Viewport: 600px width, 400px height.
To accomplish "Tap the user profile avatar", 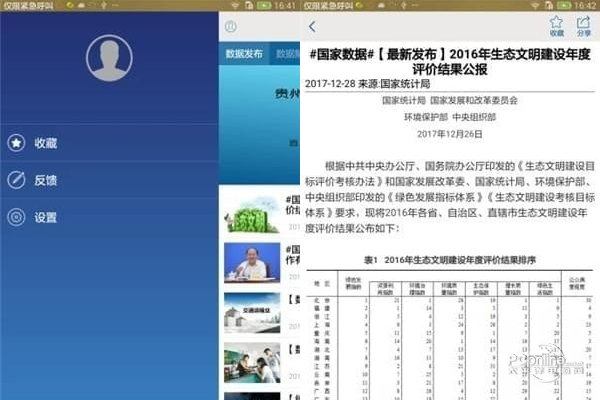I will click(x=109, y=58).
